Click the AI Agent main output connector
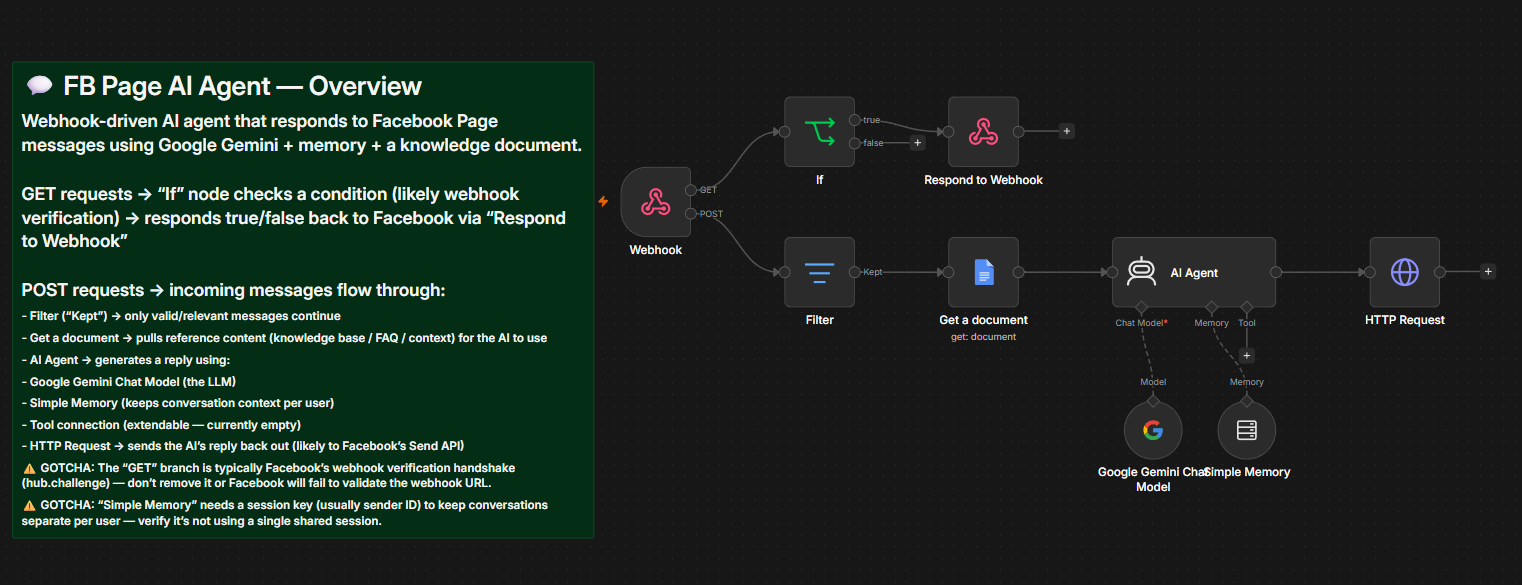The height and width of the screenshot is (585, 1522). click(1276, 272)
